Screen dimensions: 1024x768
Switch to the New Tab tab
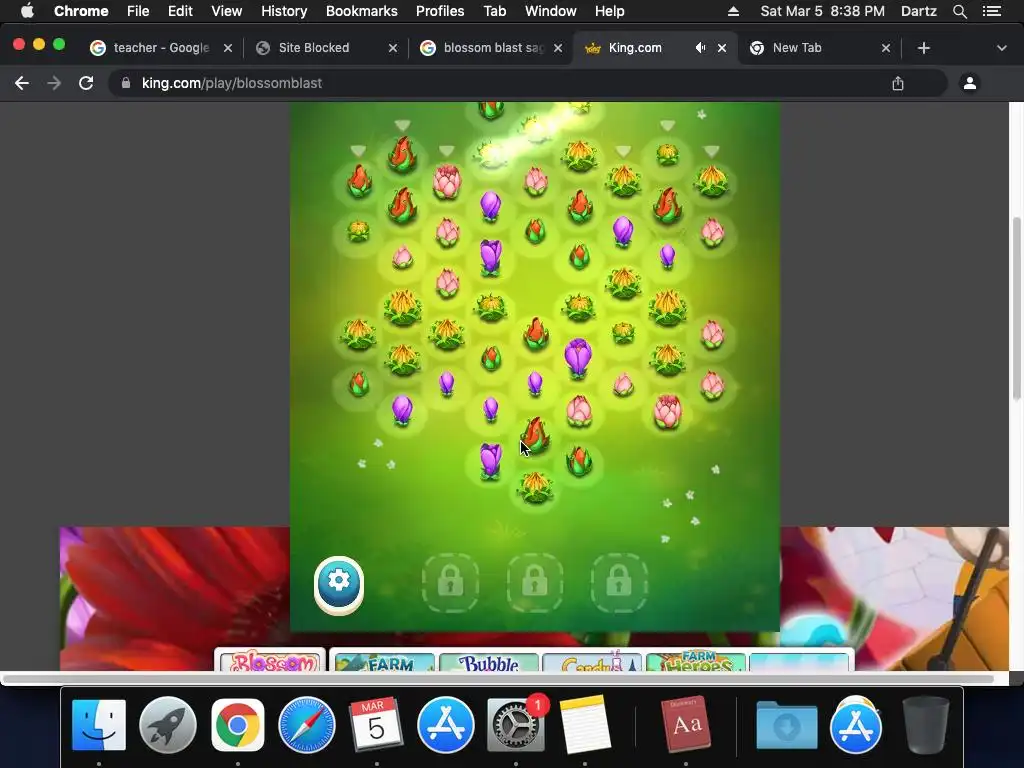(x=819, y=48)
